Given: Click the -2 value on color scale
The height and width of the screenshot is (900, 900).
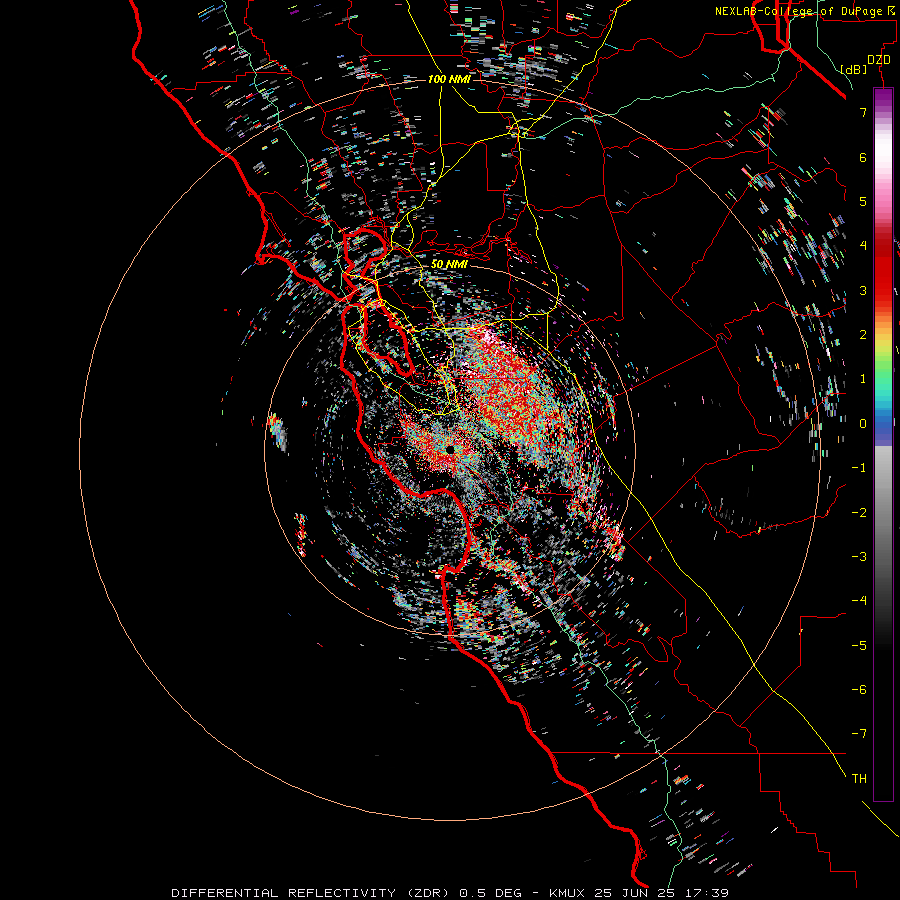Looking at the screenshot, I should (x=859, y=513).
